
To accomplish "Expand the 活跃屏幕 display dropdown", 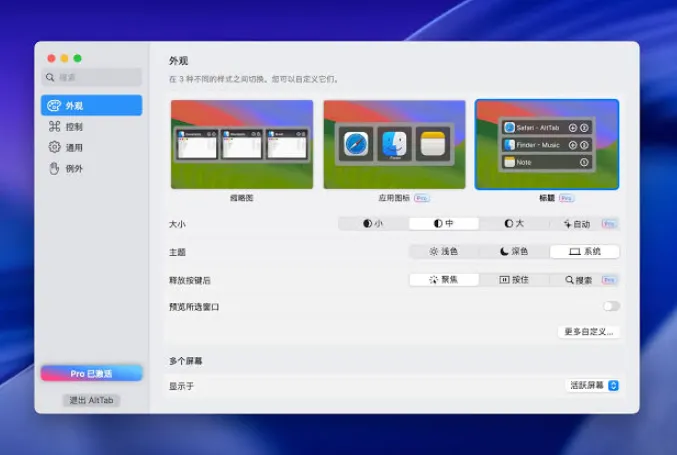I will click(x=593, y=385).
